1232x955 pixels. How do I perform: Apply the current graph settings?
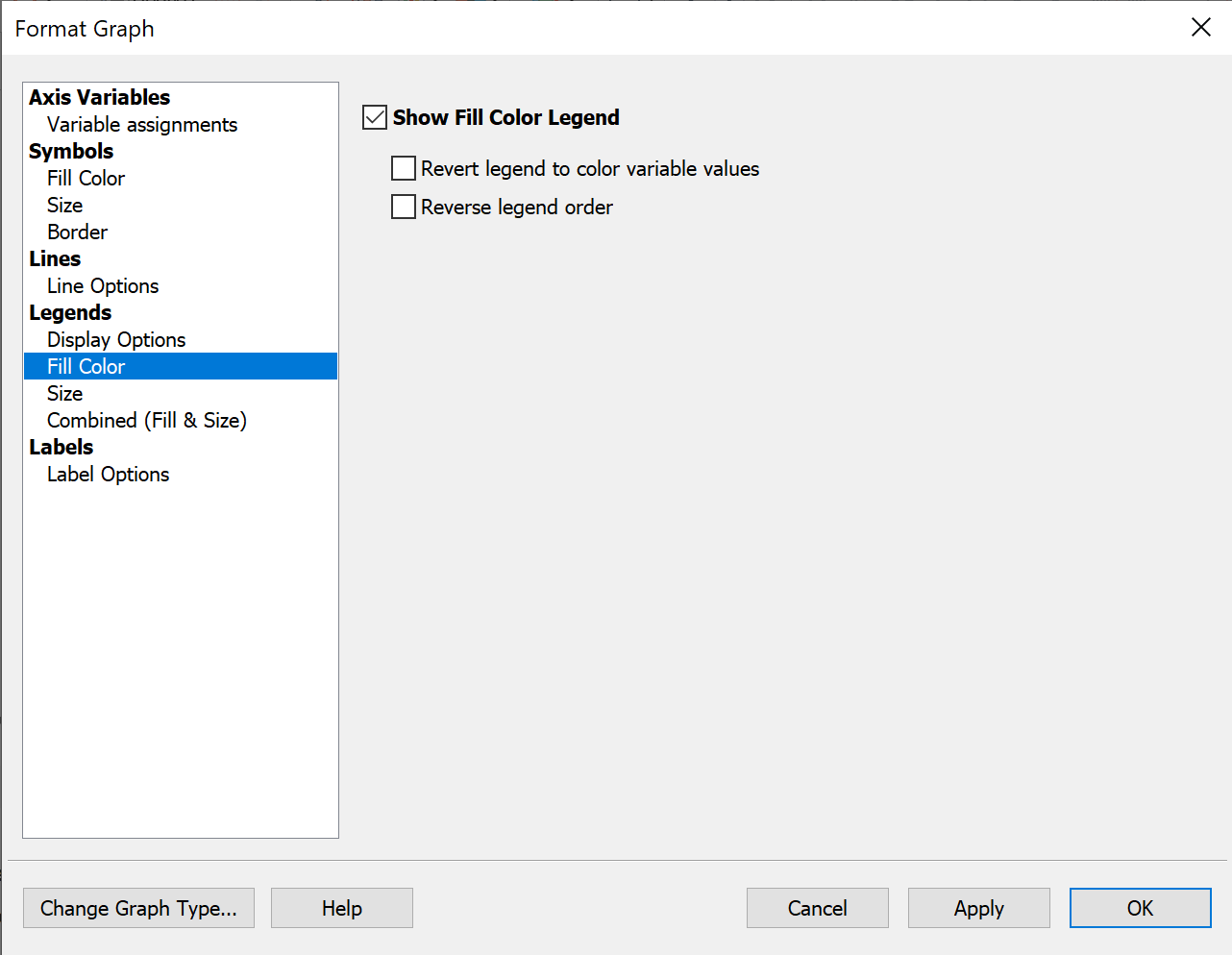pos(978,908)
